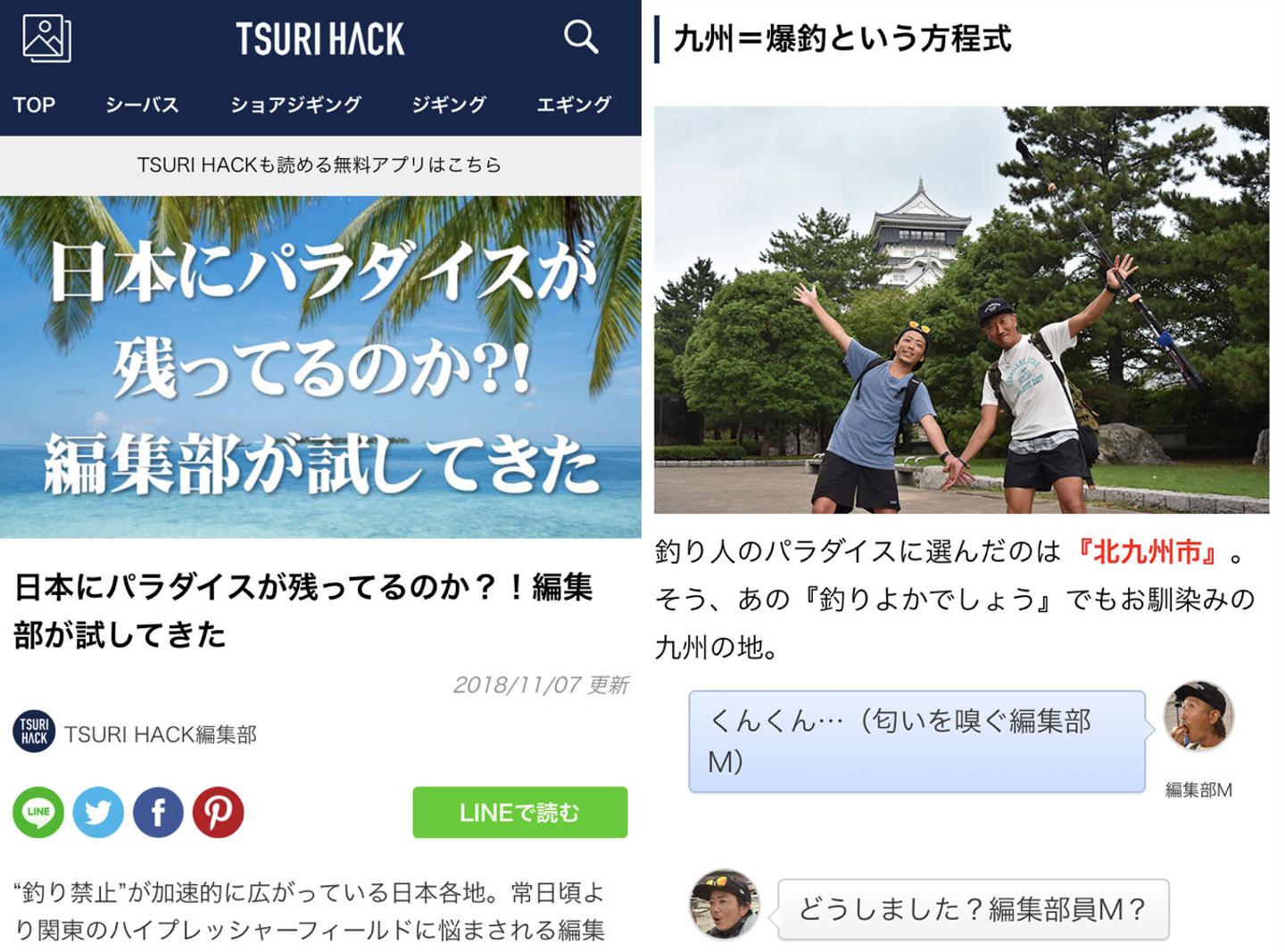Image resolution: width=1285 pixels, height=952 pixels.
Task: Select the TOP navigation tab
Action: click(x=34, y=104)
